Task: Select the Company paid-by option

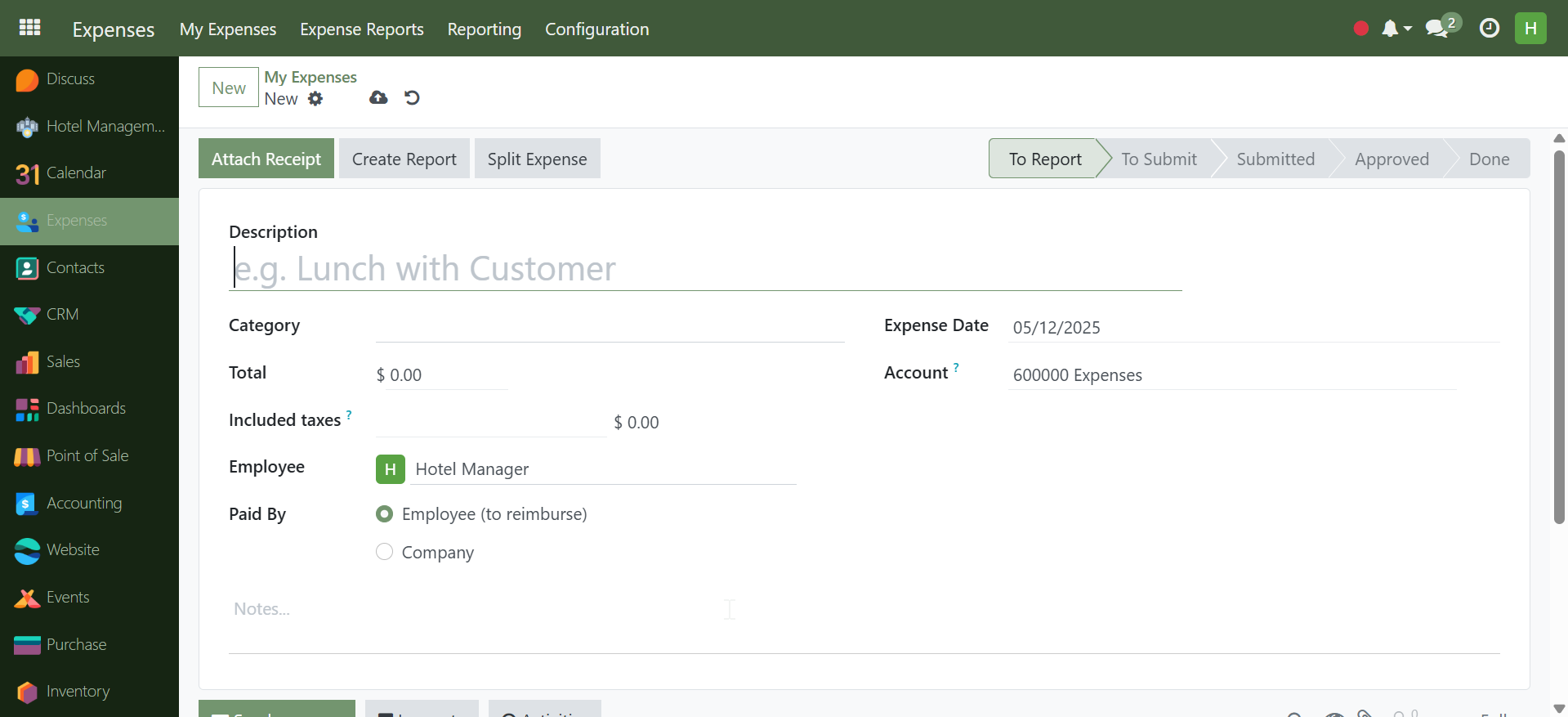Action: 384,553
